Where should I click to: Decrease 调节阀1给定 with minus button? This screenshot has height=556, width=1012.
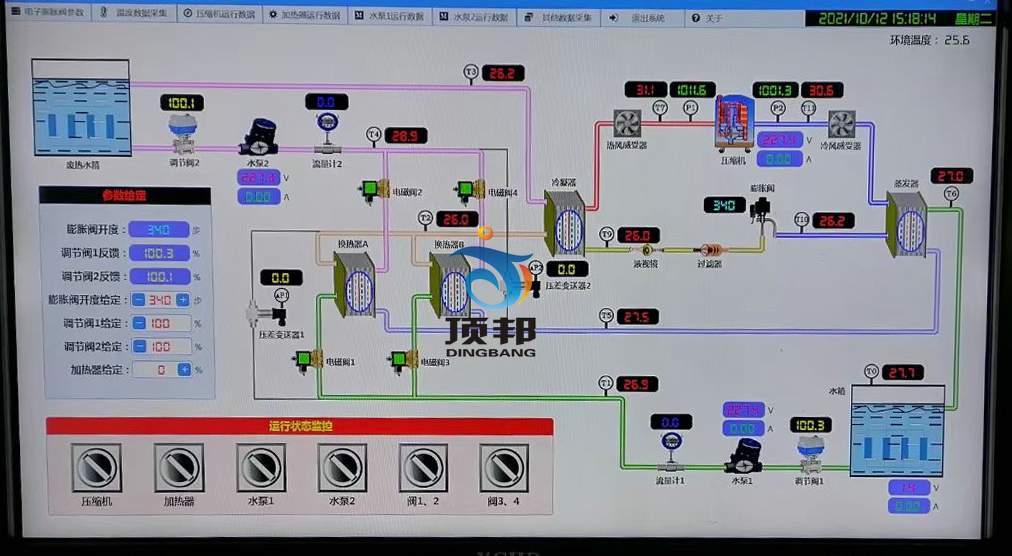pos(139,323)
